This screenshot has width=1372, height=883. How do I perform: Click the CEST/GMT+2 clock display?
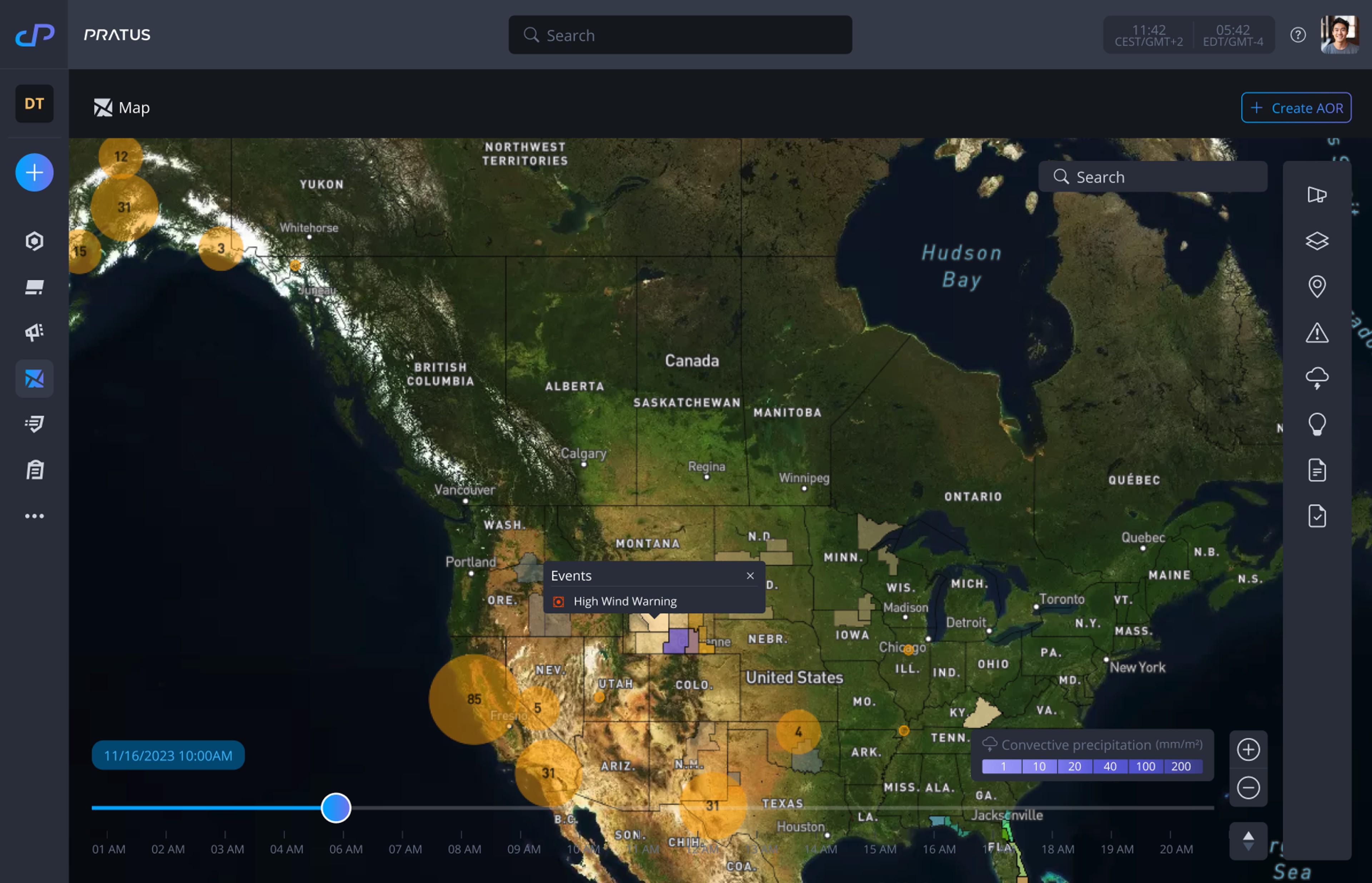(1148, 35)
